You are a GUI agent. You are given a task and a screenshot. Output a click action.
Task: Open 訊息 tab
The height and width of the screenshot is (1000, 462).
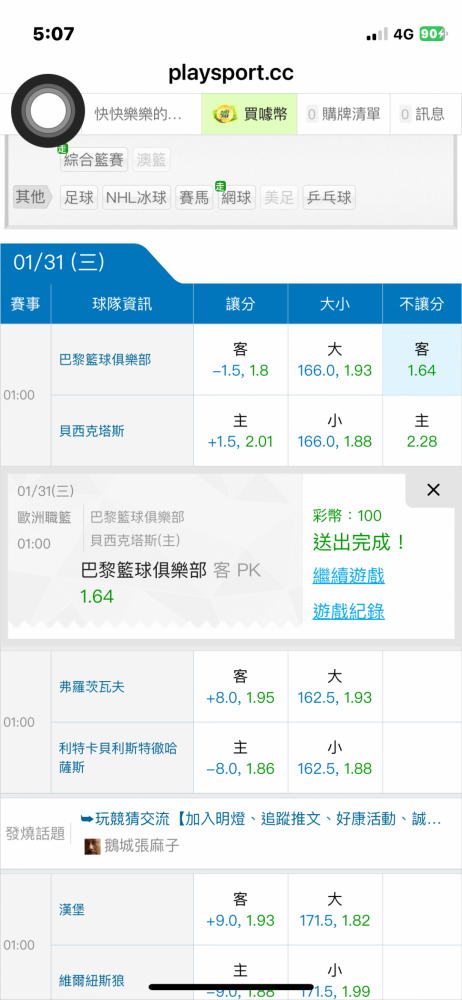pos(422,114)
